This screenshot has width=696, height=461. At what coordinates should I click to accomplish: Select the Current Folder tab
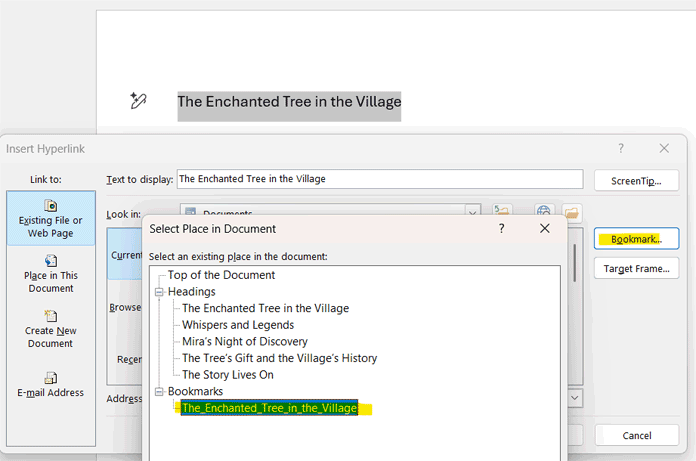(126, 255)
